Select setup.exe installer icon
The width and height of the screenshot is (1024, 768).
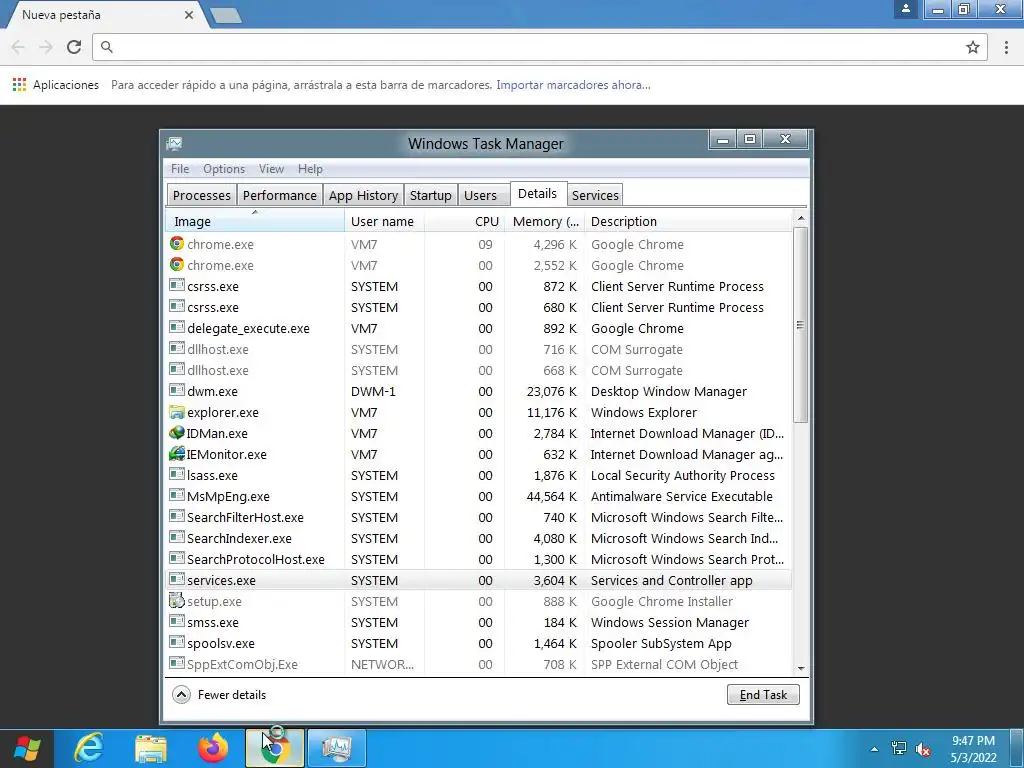tap(176, 600)
